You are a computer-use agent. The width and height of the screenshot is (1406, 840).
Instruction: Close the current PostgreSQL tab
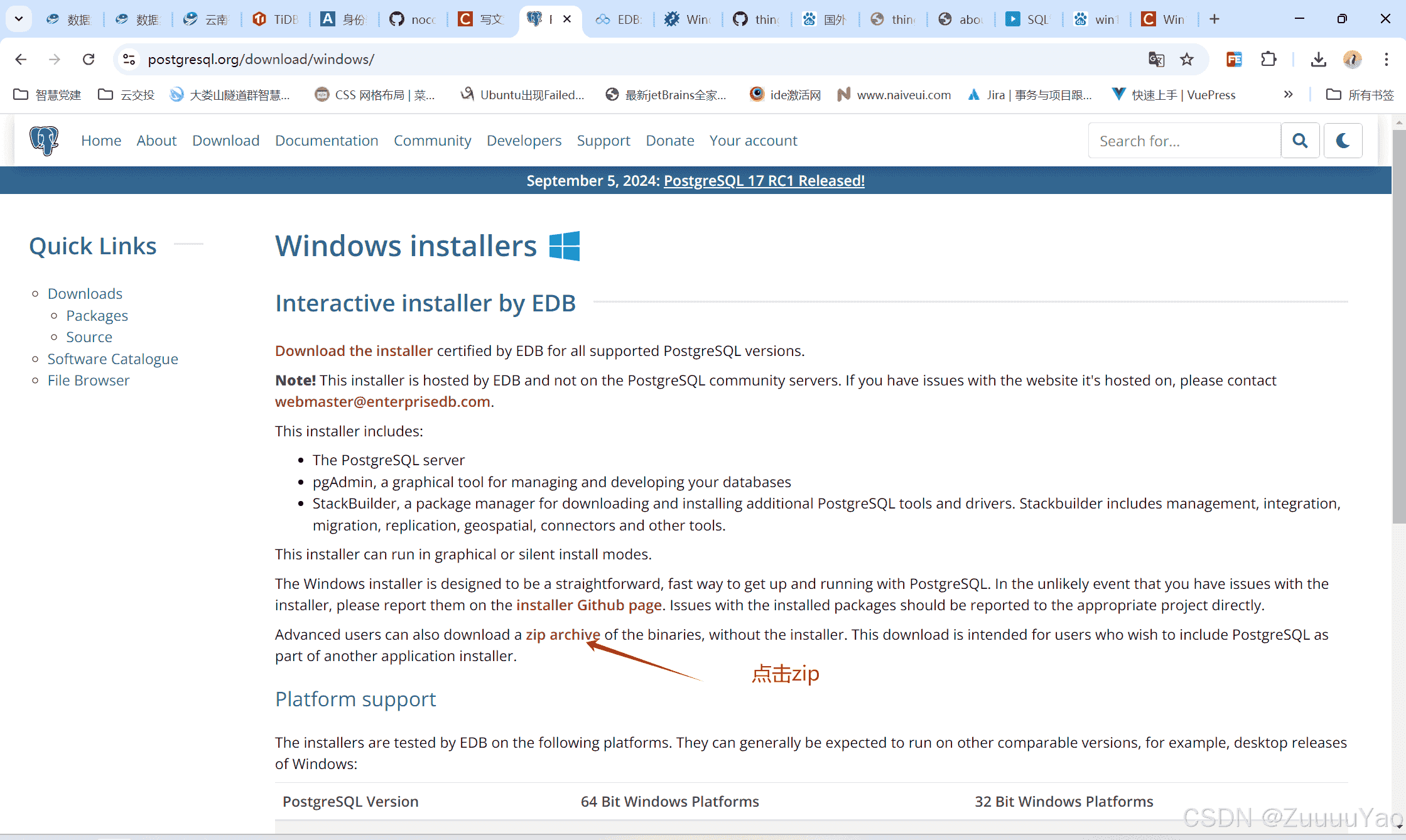pos(567,19)
